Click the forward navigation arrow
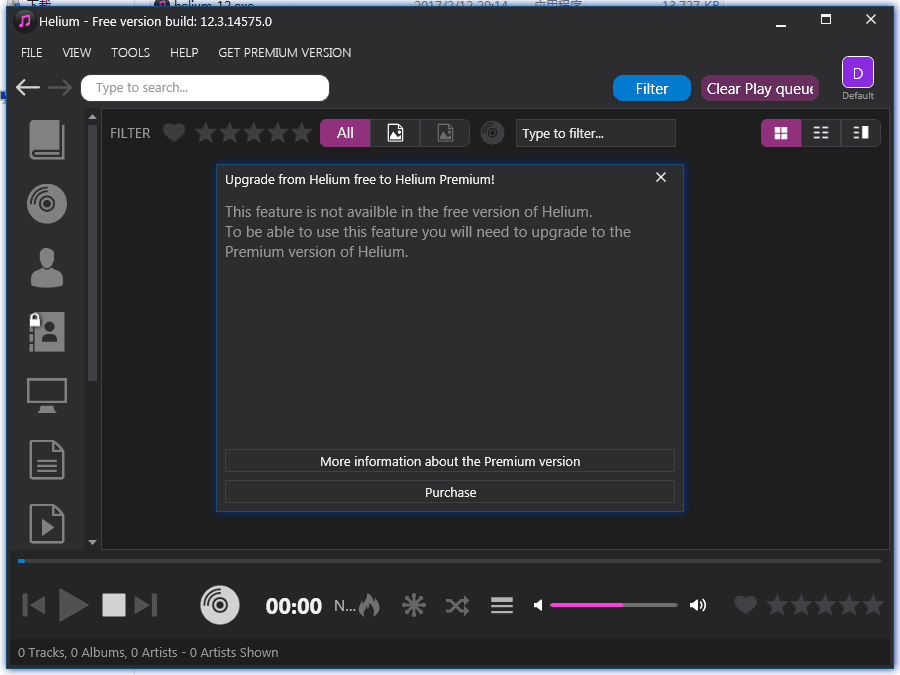This screenshot has width=900, height=675. [60, 88]
